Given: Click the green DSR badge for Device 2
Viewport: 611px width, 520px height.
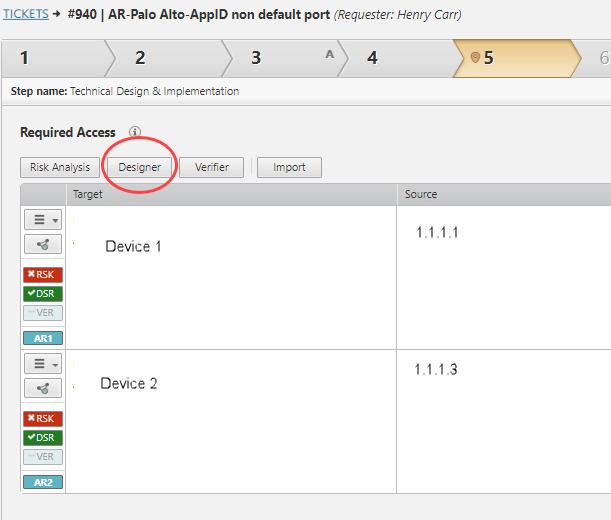Looking at the screenshot, I should [42, 438].
